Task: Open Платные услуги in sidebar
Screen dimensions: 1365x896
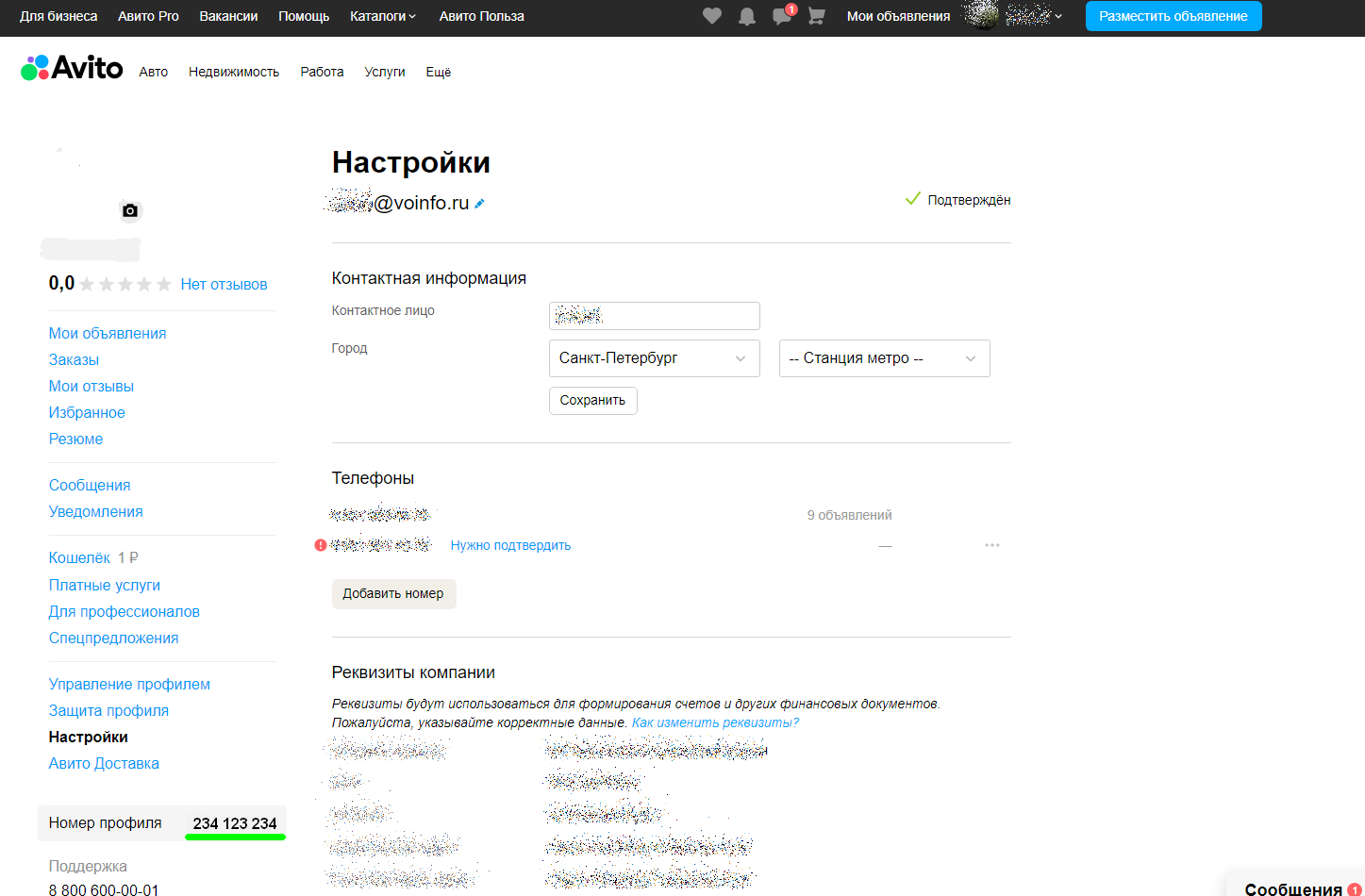Action: (105, 585)
